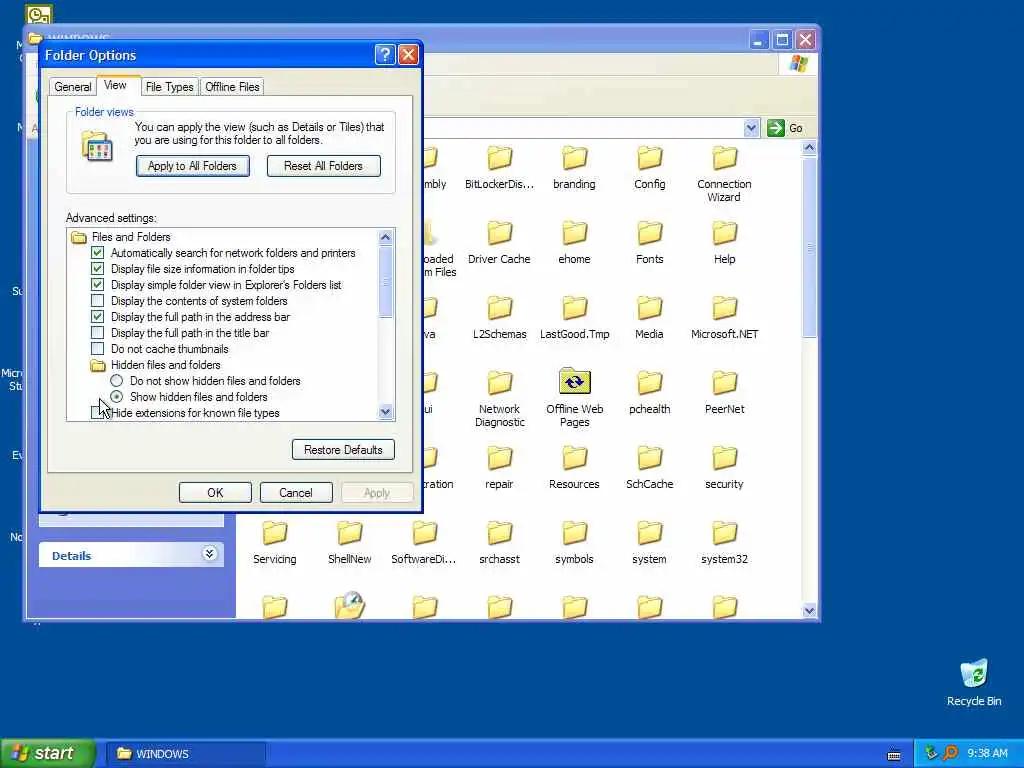Screen dimensions: 1024x768
Task: Click Advanced settings scroll down arrow
Action: coord(385,412)
